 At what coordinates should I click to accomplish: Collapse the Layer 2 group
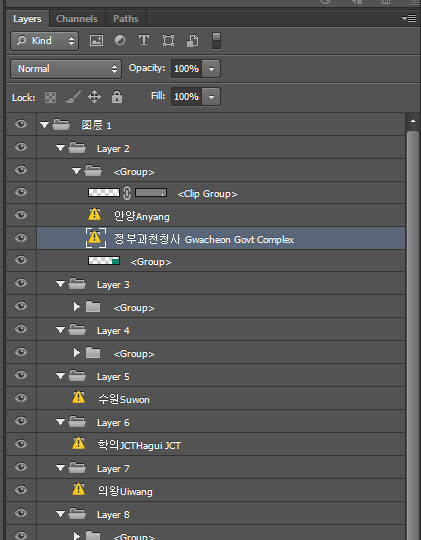click(x=60, y=148)
